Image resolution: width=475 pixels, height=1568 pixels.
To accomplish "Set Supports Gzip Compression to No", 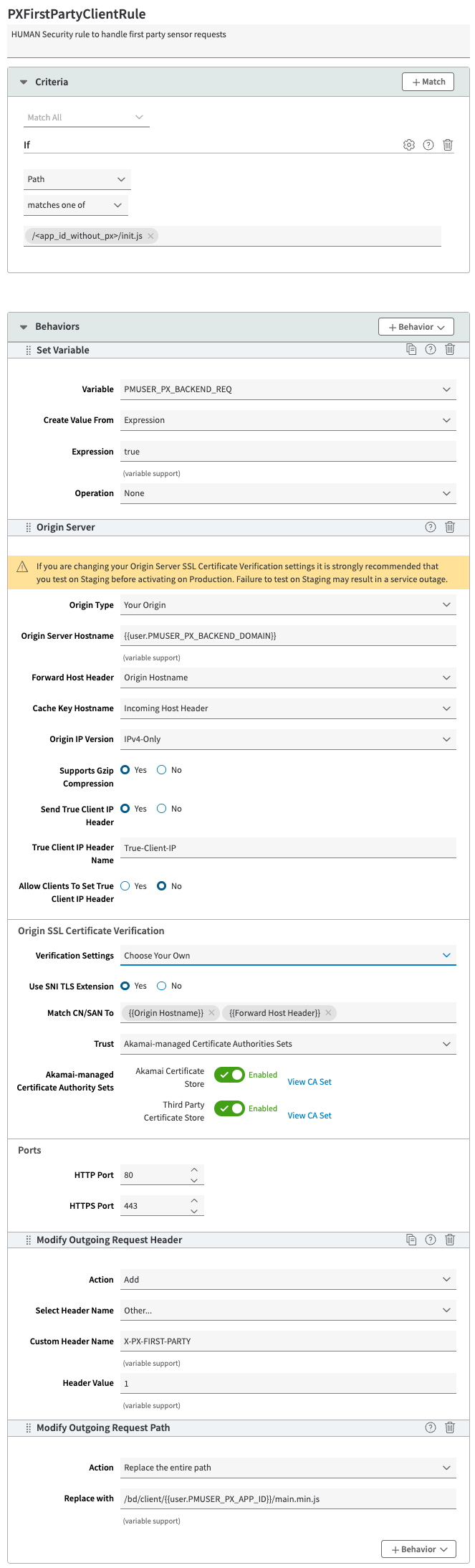I will pyautogui.click(x=162, y=770).
